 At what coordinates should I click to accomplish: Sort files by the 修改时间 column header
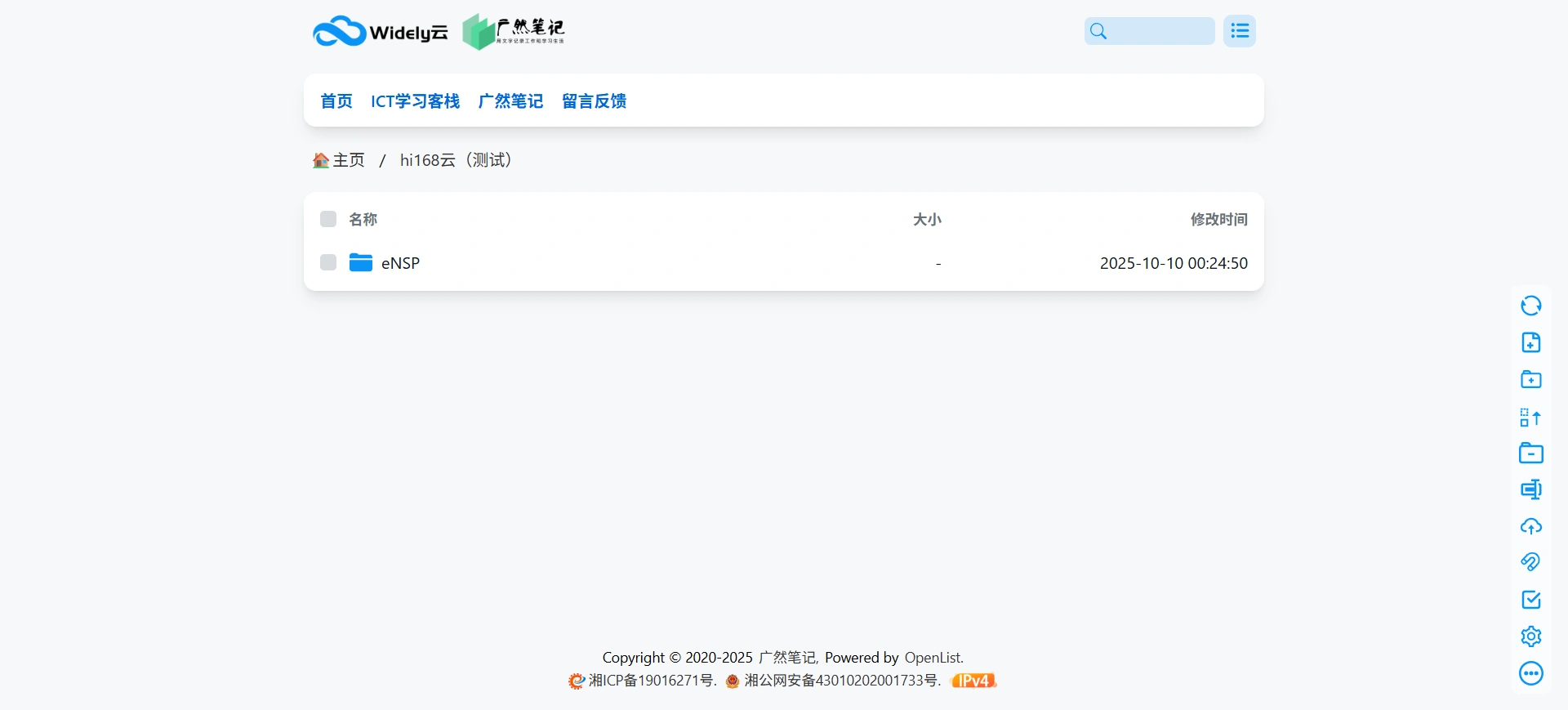[1218, 219]
